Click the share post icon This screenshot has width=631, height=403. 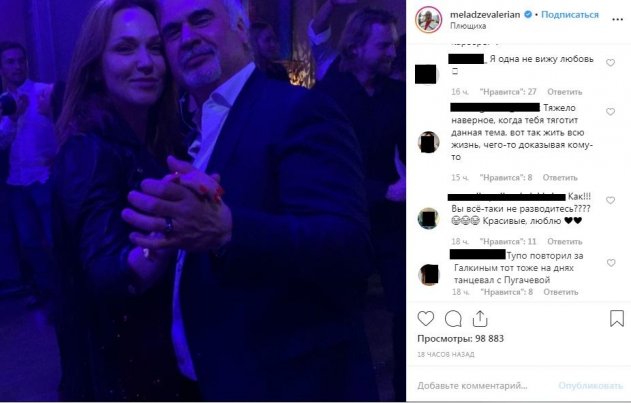coord(481,320)
